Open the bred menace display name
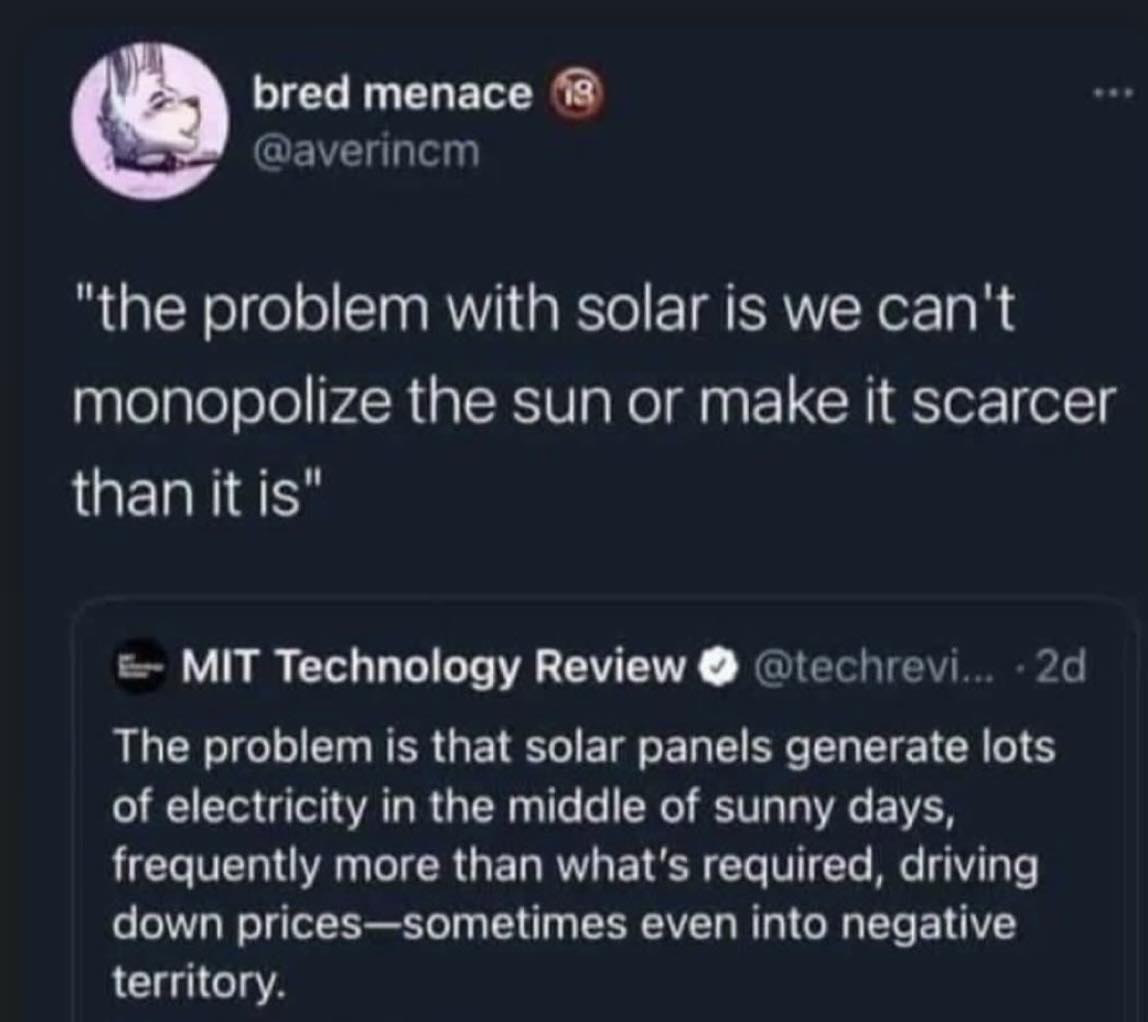The width and height of the screenshot is (1148, 1022). tap(392, 94)
